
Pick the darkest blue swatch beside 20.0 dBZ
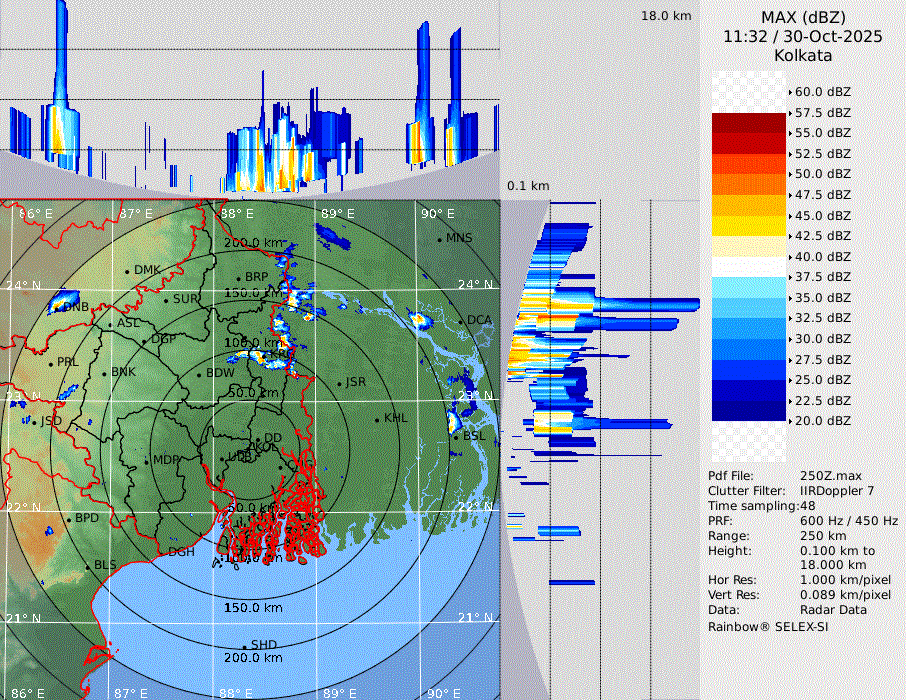749,410
